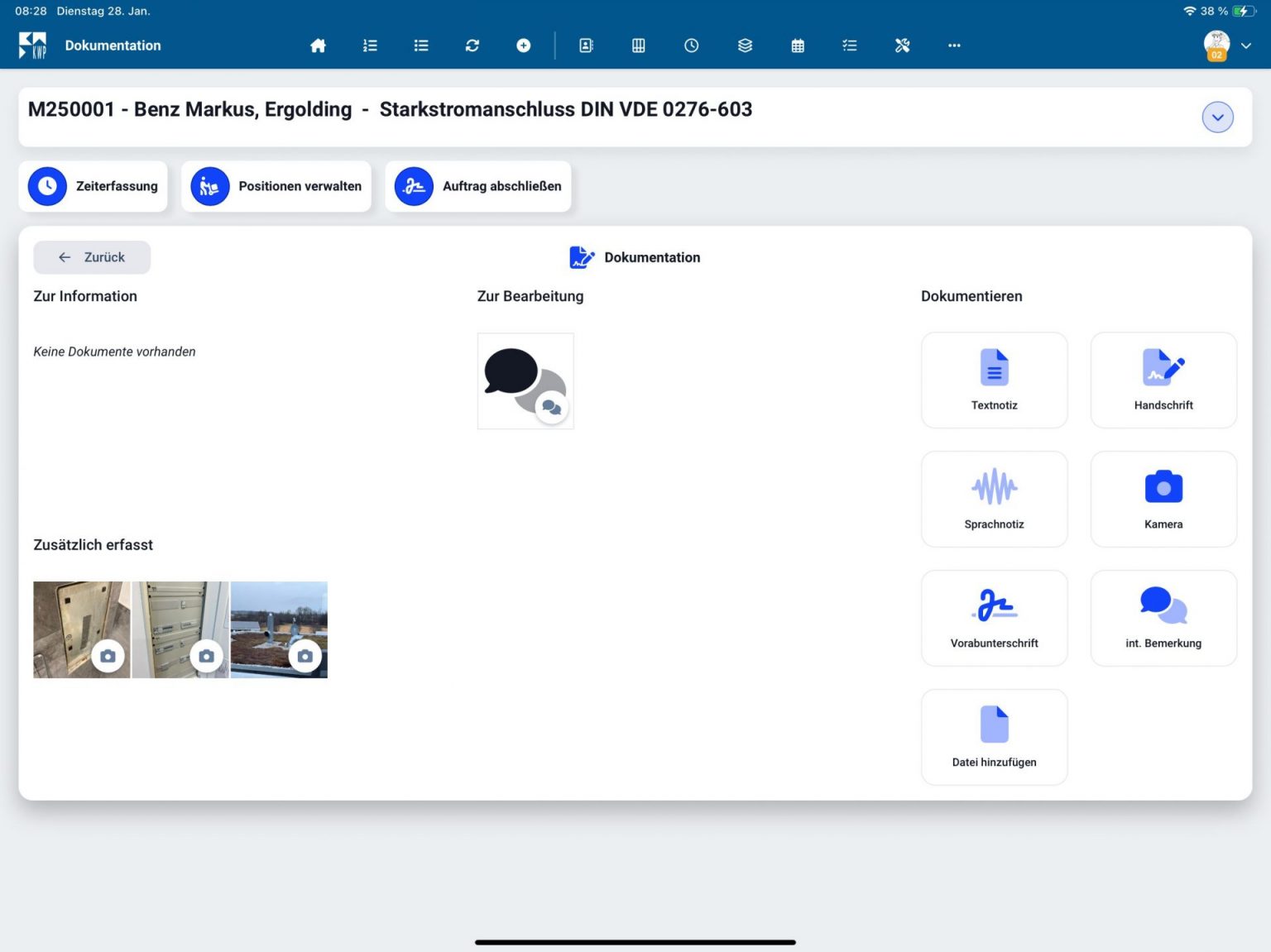The height and width of the screenshot is (952, 1271).
Task: Click the plus add icon in toolbar
Action: (x=524, y=45)
